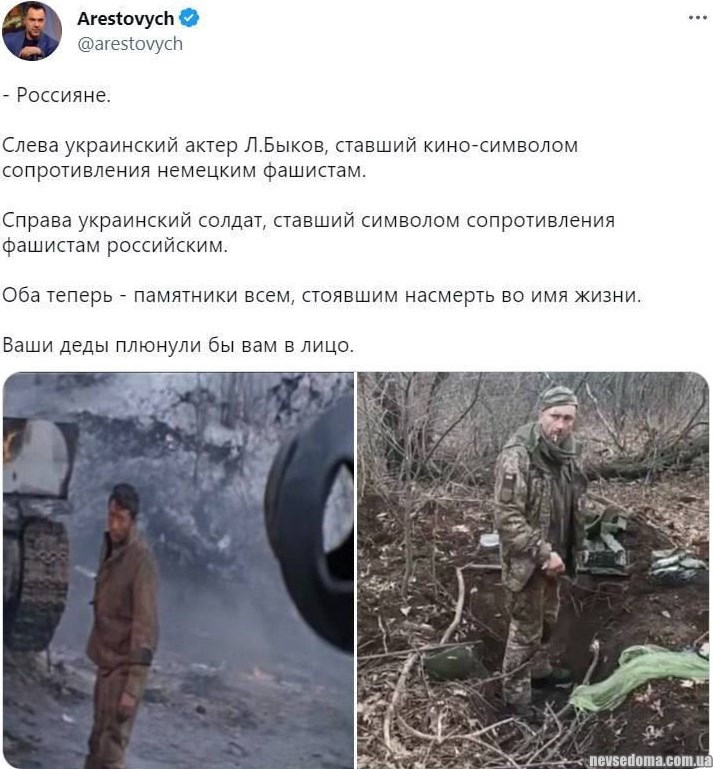This screenshot has height=769, width=714.
Task: Open the @arestovych handle link
Action: pos(130,44)
